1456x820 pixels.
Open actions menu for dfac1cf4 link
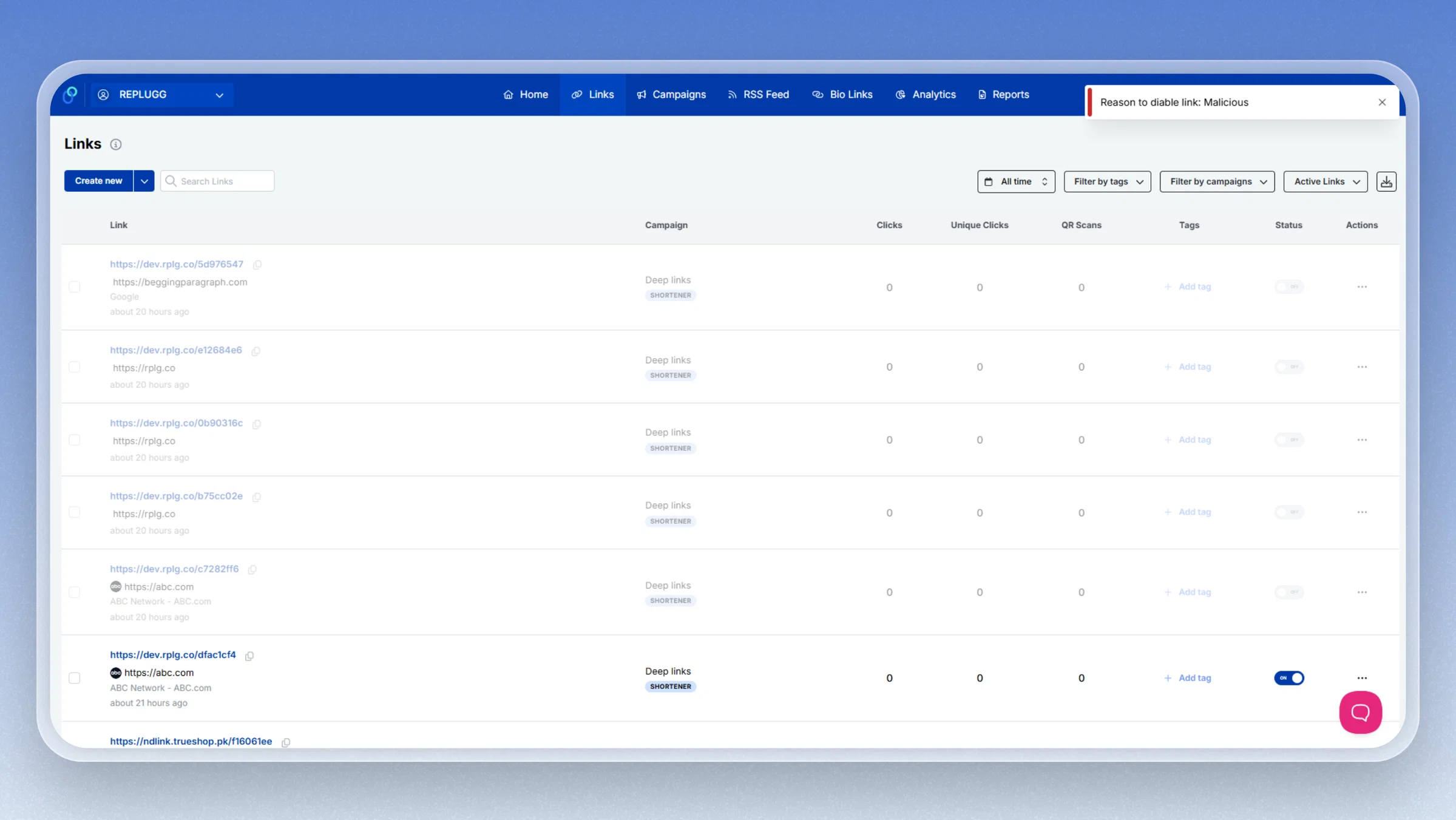coord(1362,678)
